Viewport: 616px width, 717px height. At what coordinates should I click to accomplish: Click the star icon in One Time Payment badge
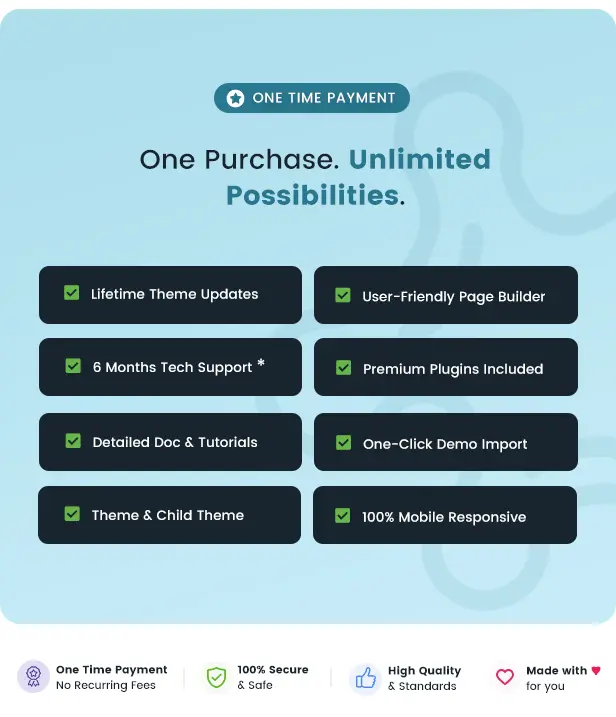tap(236, 98)
